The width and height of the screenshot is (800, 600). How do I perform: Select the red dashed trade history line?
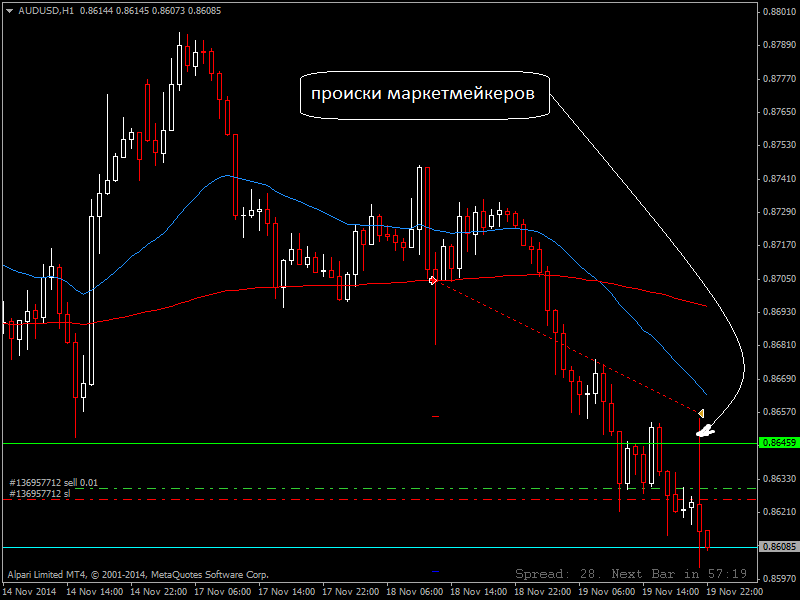click(x=566, y=346)
